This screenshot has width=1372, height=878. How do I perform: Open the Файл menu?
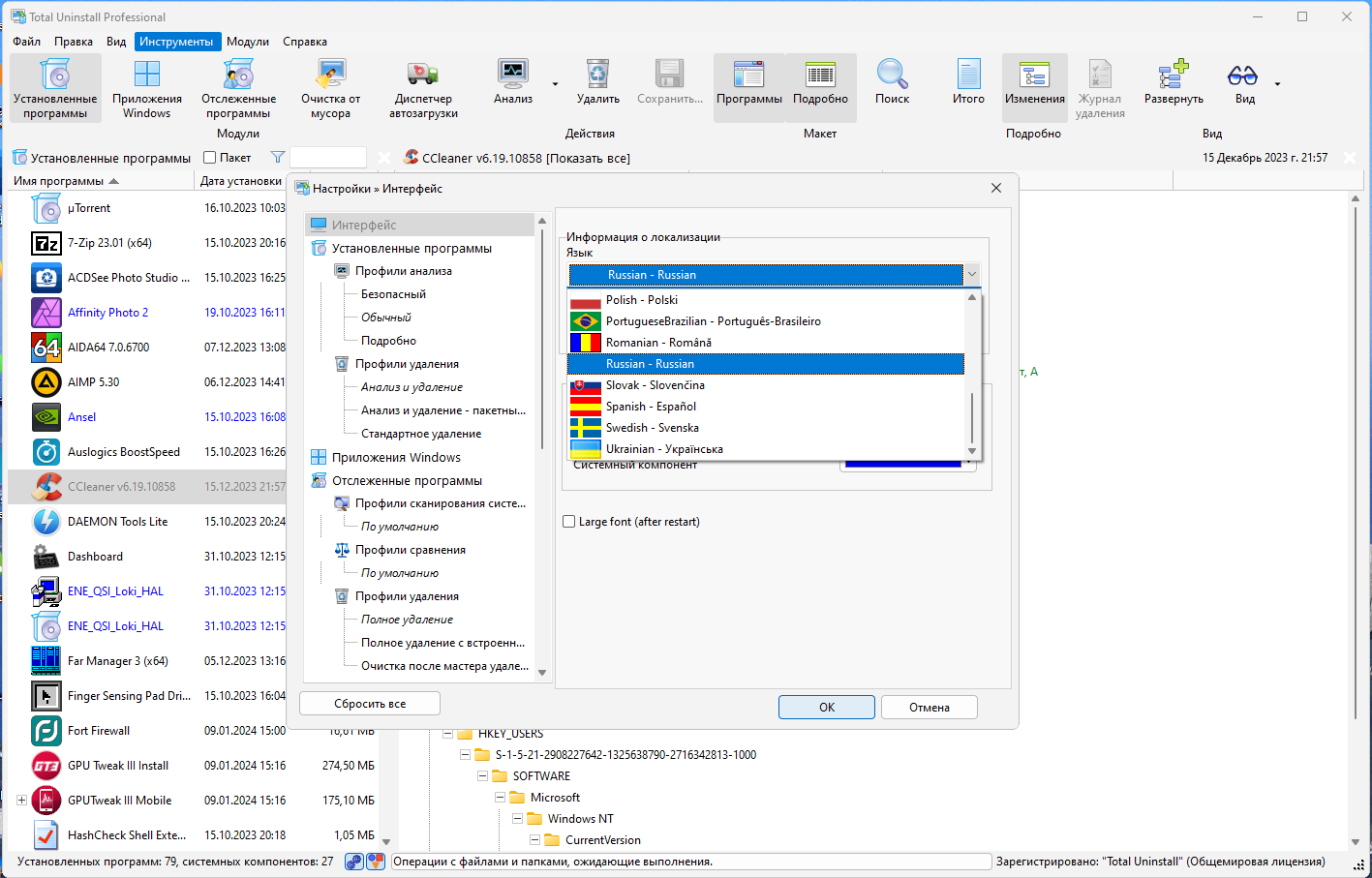tap(26, 42)
